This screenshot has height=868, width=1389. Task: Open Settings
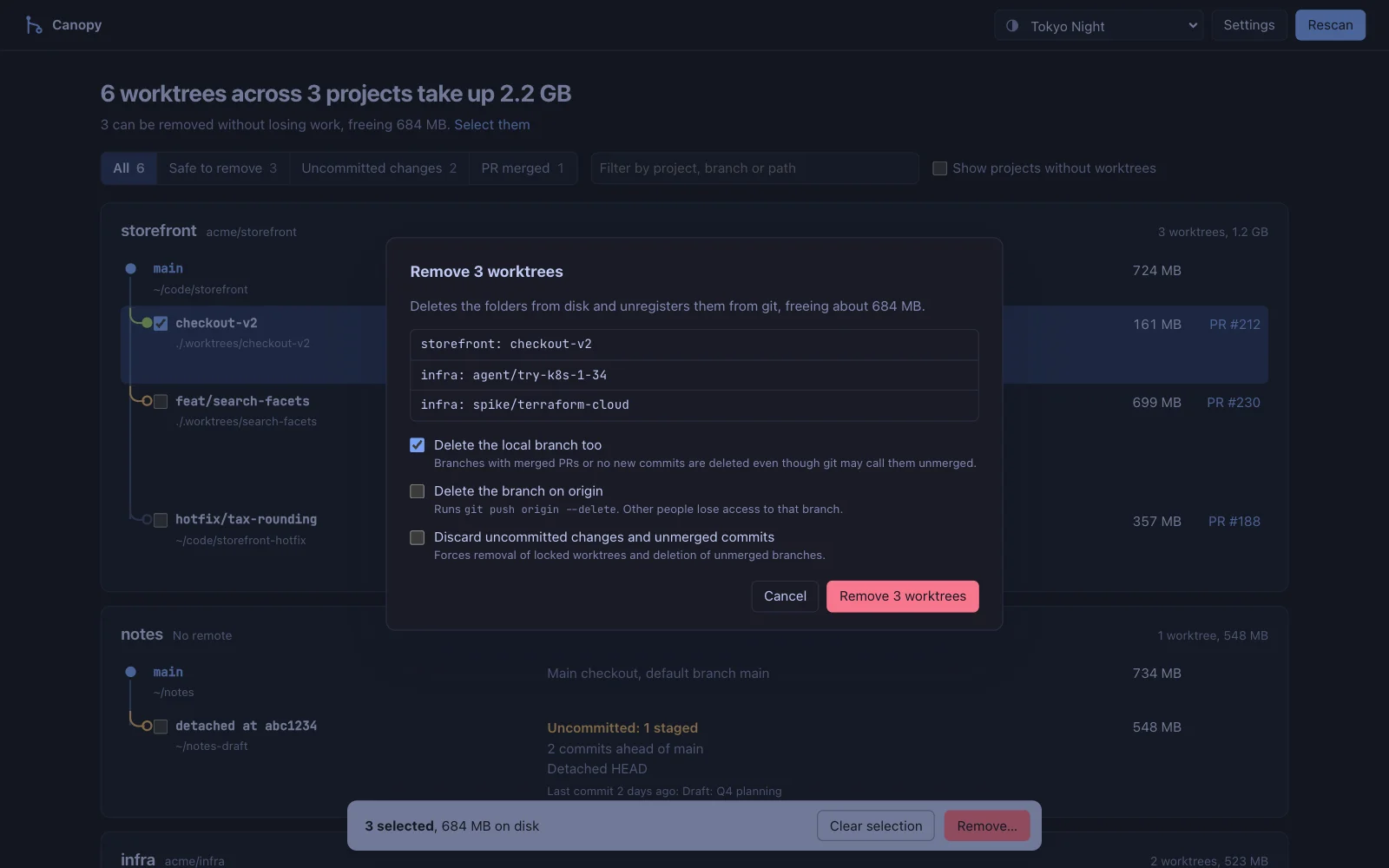1249,25
